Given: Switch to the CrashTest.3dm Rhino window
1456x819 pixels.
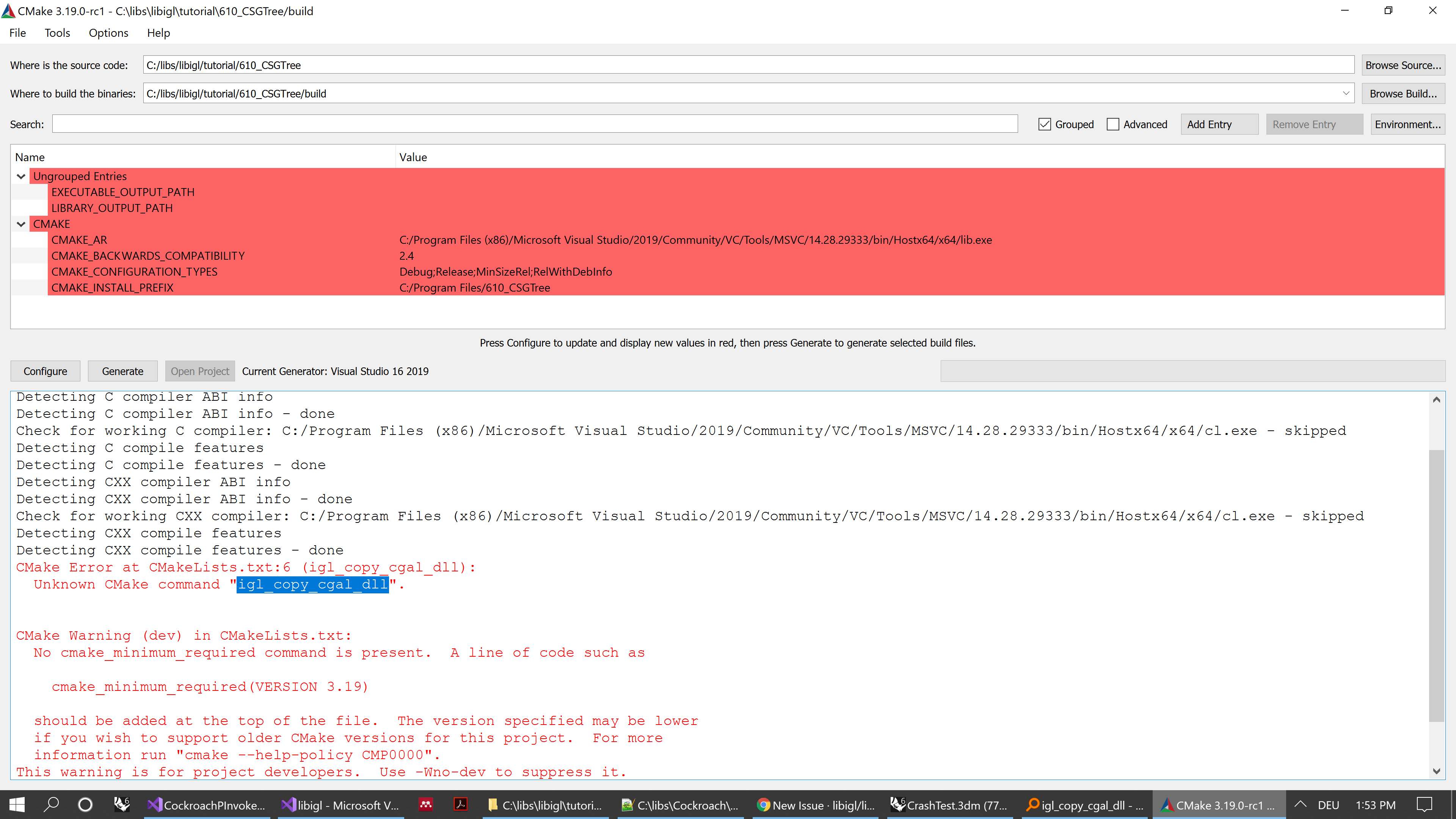Looking at the screenshot, I should [949, 805].
